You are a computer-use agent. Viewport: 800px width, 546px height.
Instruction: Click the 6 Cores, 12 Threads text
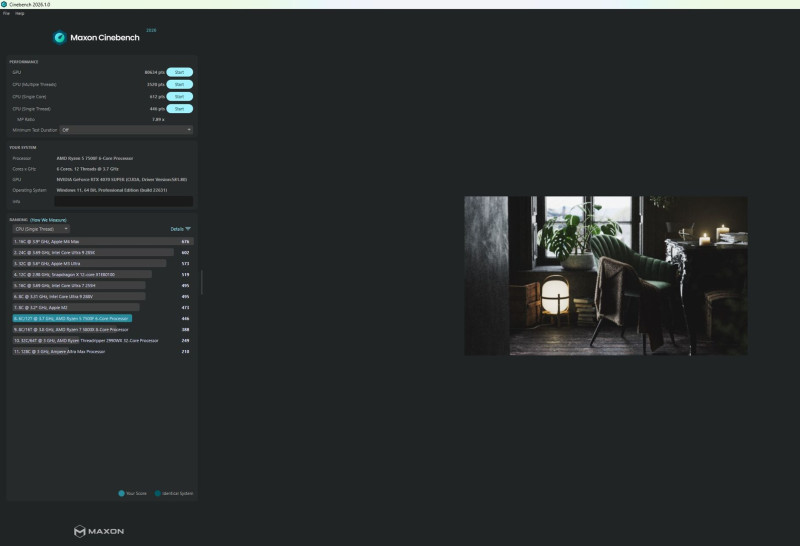click(87, 169)
